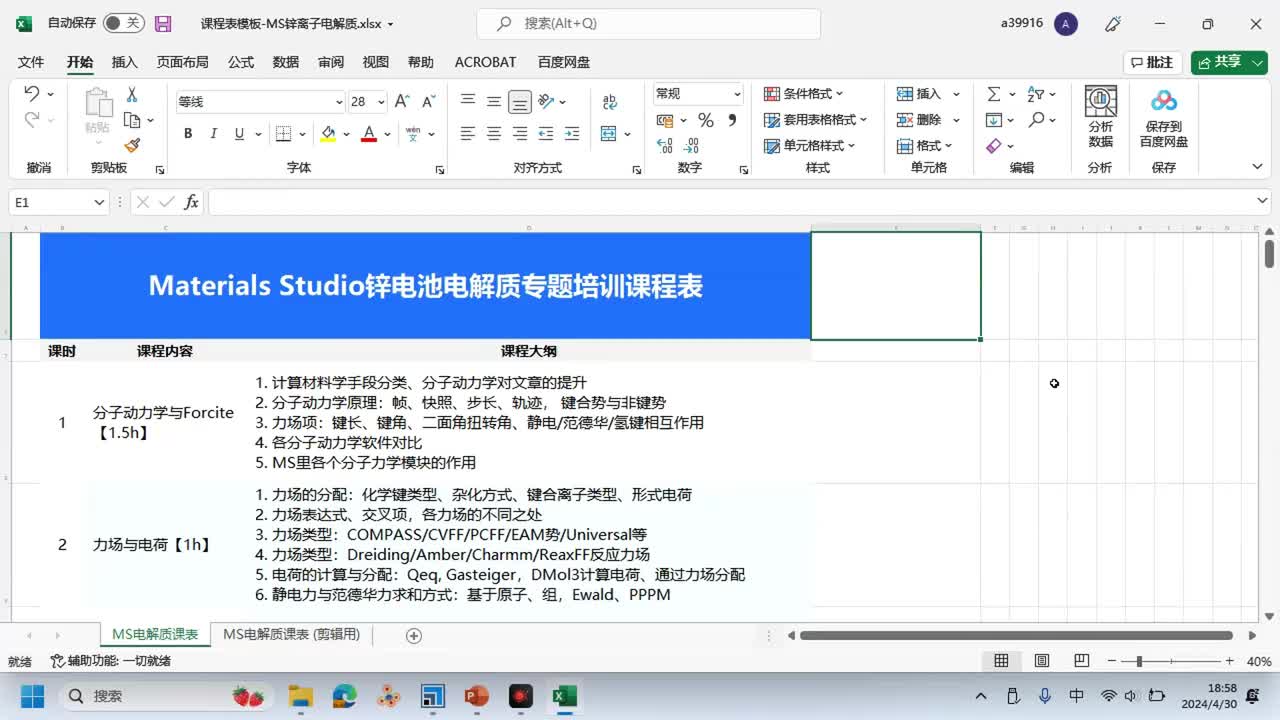This screenshot has height=720, width=1280.
Task: Toggle Italic formatting
Action: (x=213, y=134)
